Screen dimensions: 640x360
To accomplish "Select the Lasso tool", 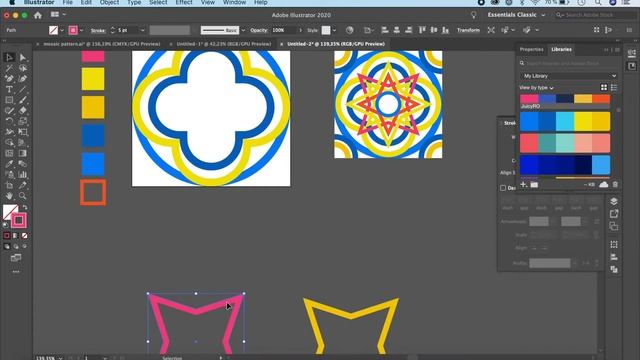I will tap(23, 68).
